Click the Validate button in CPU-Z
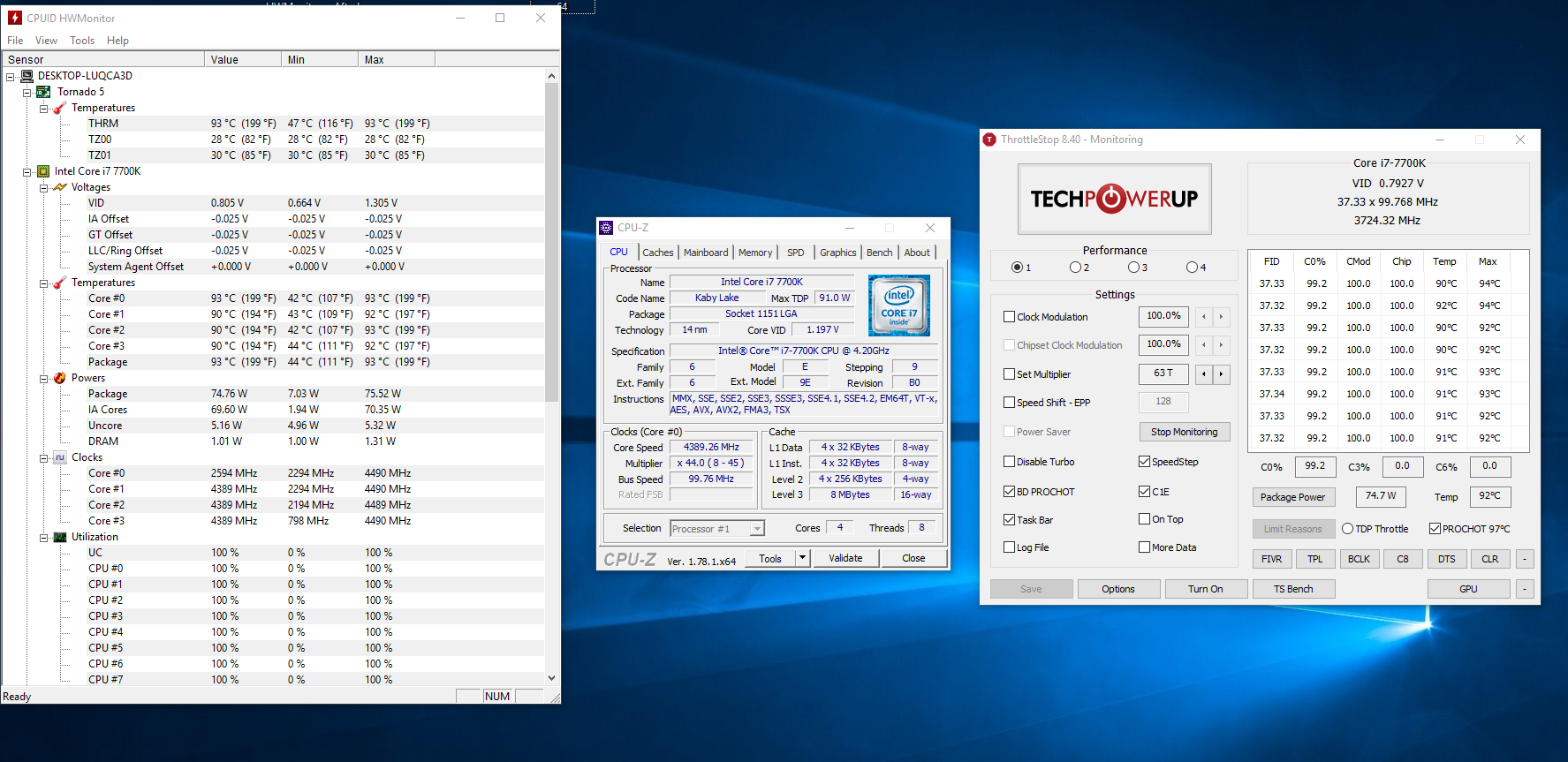The height and width of the screenshot is (762, 1568). tap(845, 558)
